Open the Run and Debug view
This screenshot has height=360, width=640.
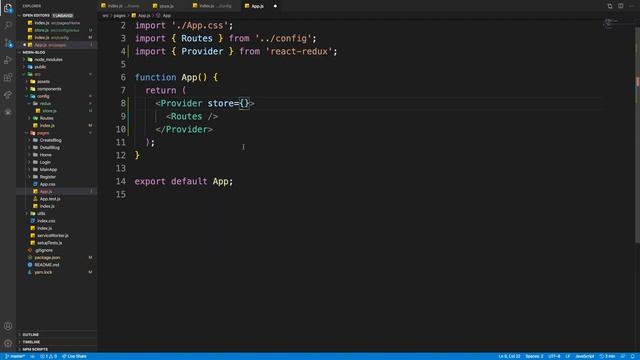8,60
